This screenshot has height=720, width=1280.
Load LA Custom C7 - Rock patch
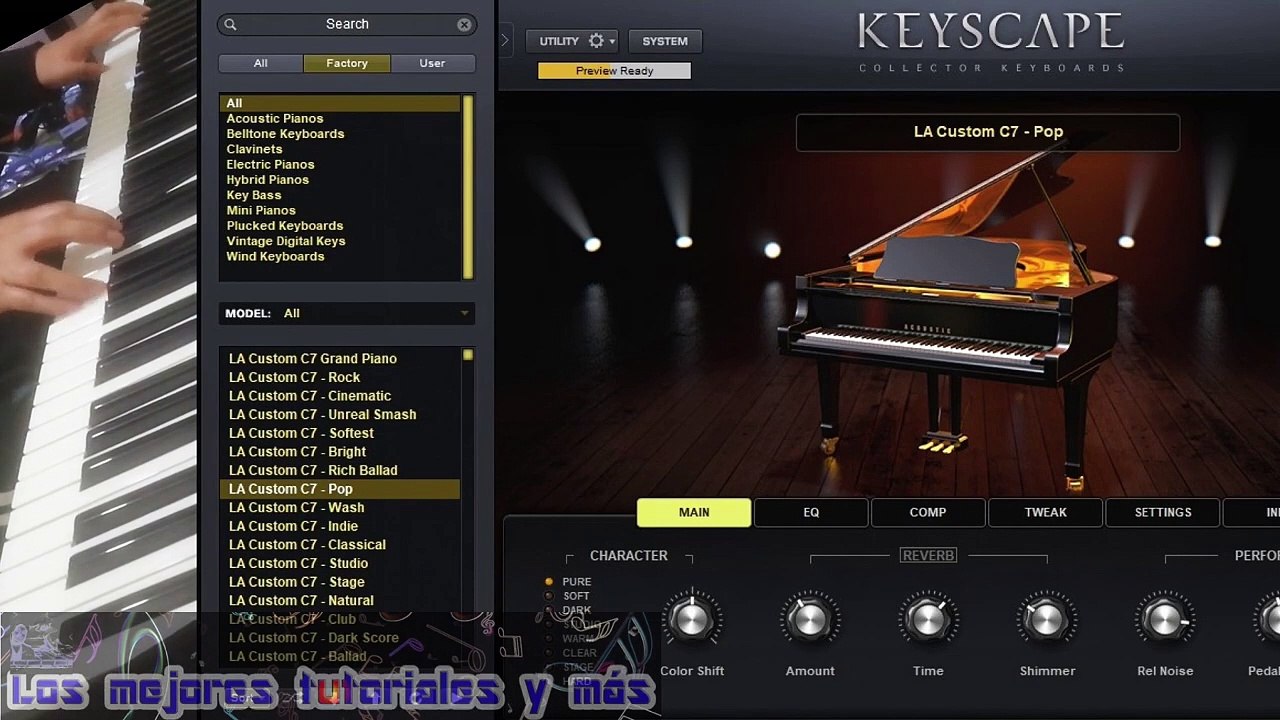[340, 377]
